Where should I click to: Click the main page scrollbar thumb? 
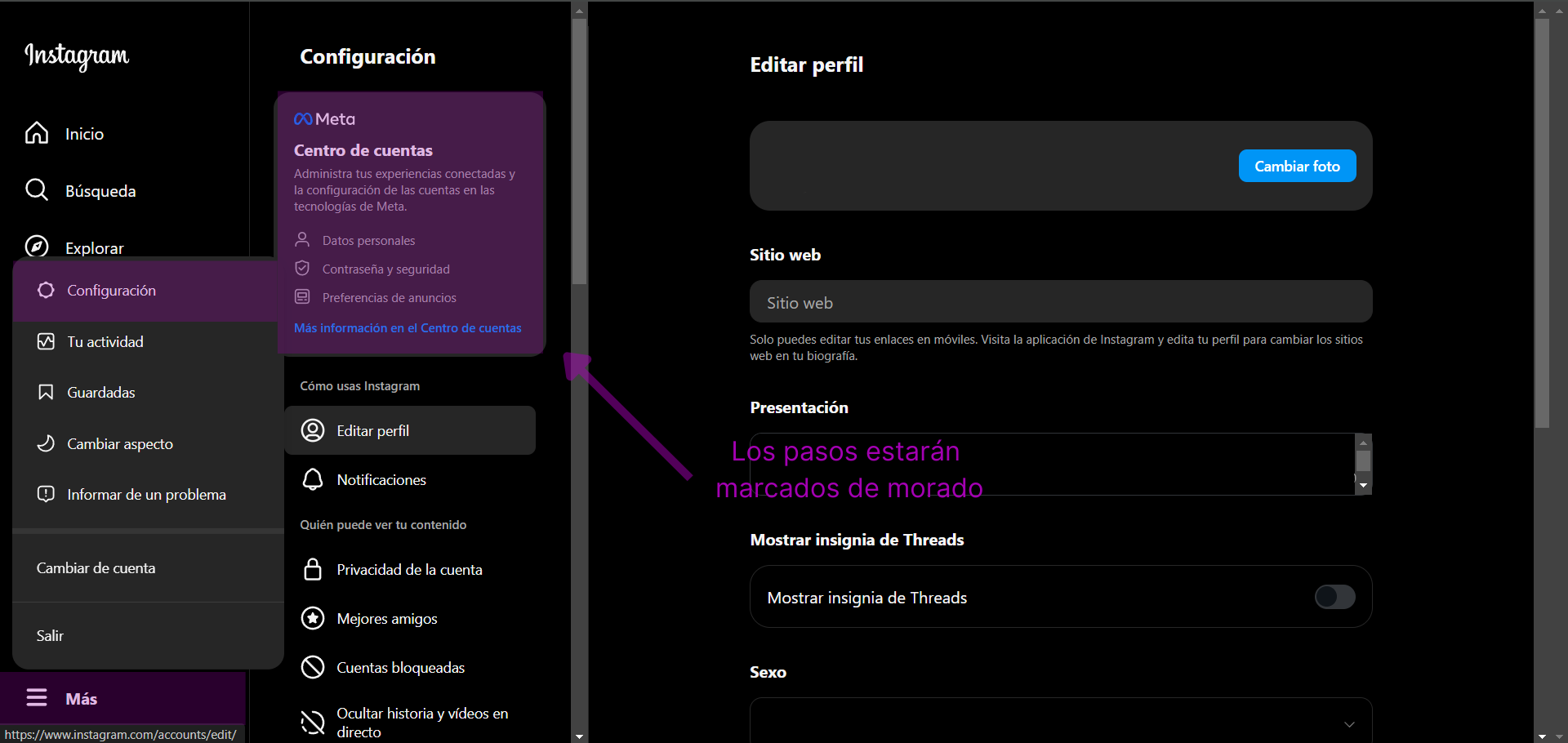1542,222
